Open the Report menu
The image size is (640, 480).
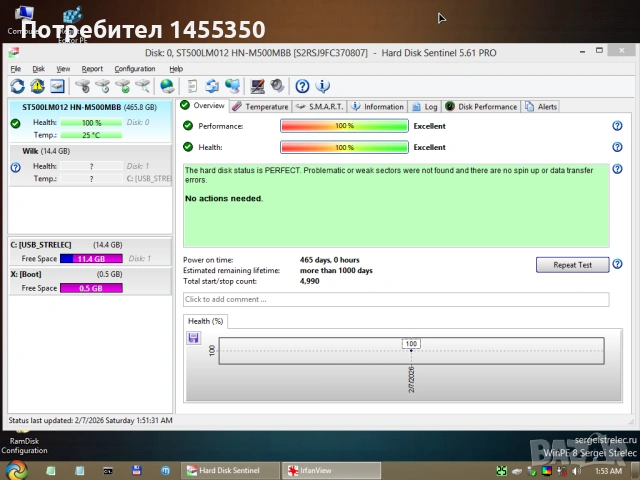tap(92, 69)
